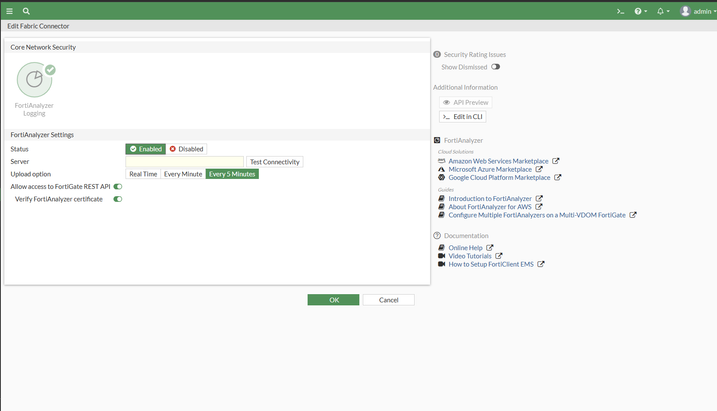Screen dimensions: 717x411
Task: Click OK to save connector
Action: point(333,300)
